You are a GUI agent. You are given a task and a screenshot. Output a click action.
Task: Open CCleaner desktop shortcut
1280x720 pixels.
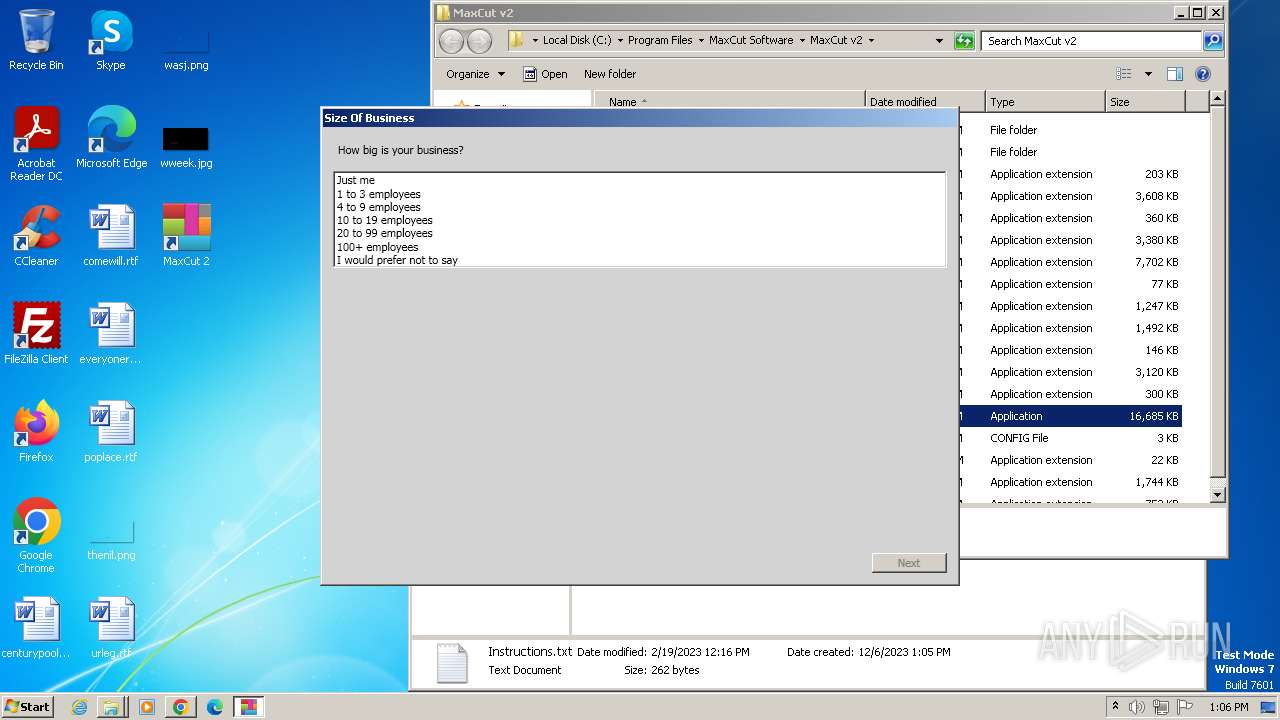pos(36,236)
